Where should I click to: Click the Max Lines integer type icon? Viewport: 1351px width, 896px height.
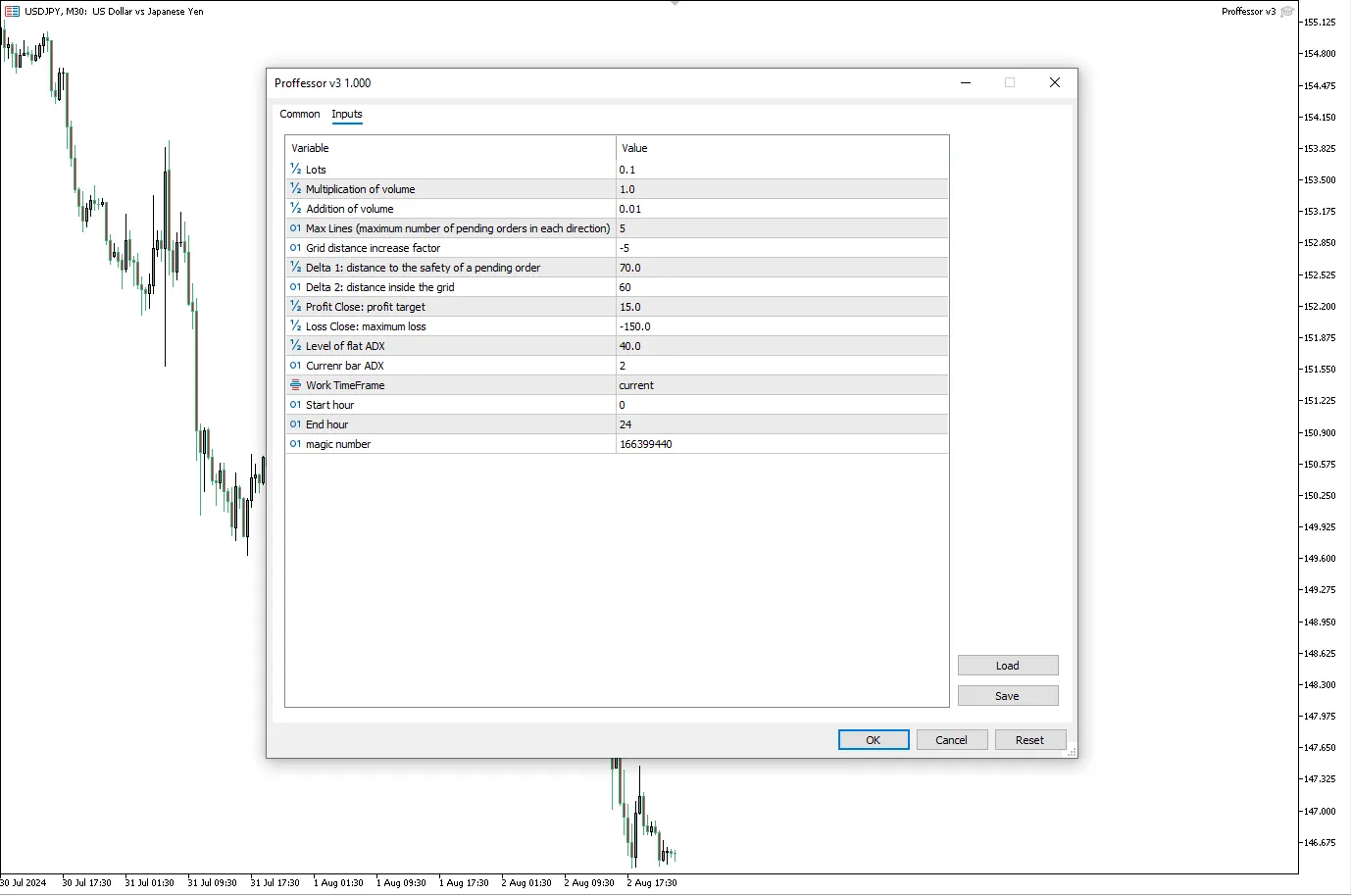point(295,228)
